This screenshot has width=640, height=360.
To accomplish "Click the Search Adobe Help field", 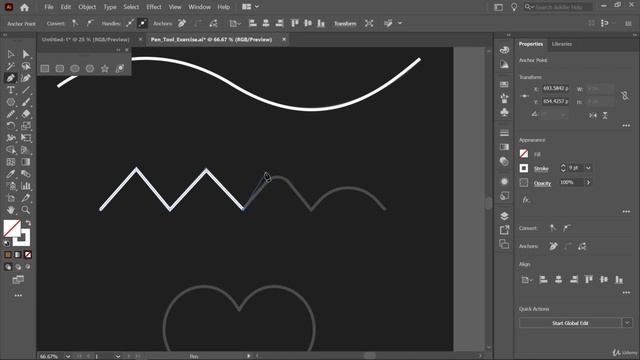I will (x=562, y=7).
